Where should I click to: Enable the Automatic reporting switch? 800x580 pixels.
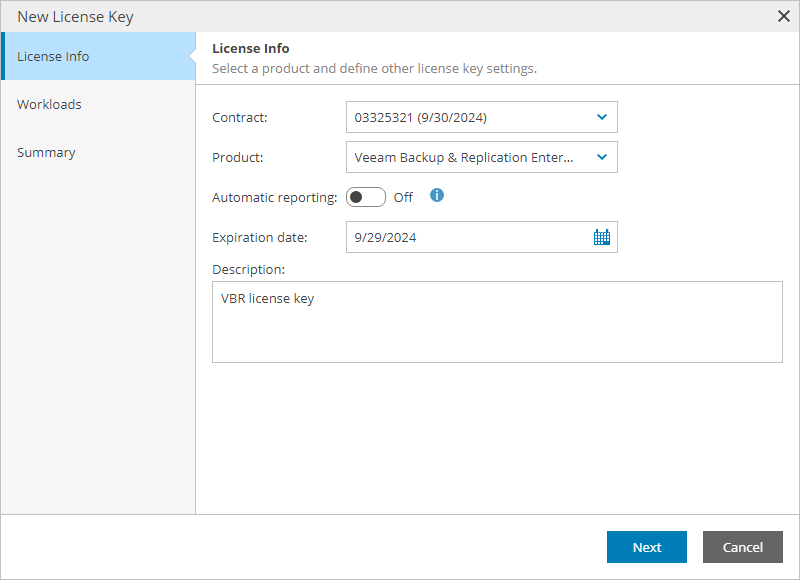click(x=365, y=197)
